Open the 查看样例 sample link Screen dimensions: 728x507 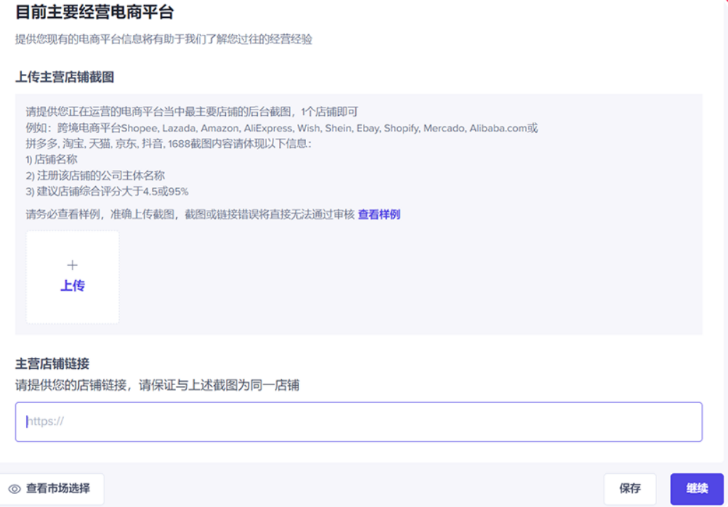click(379, 214)
